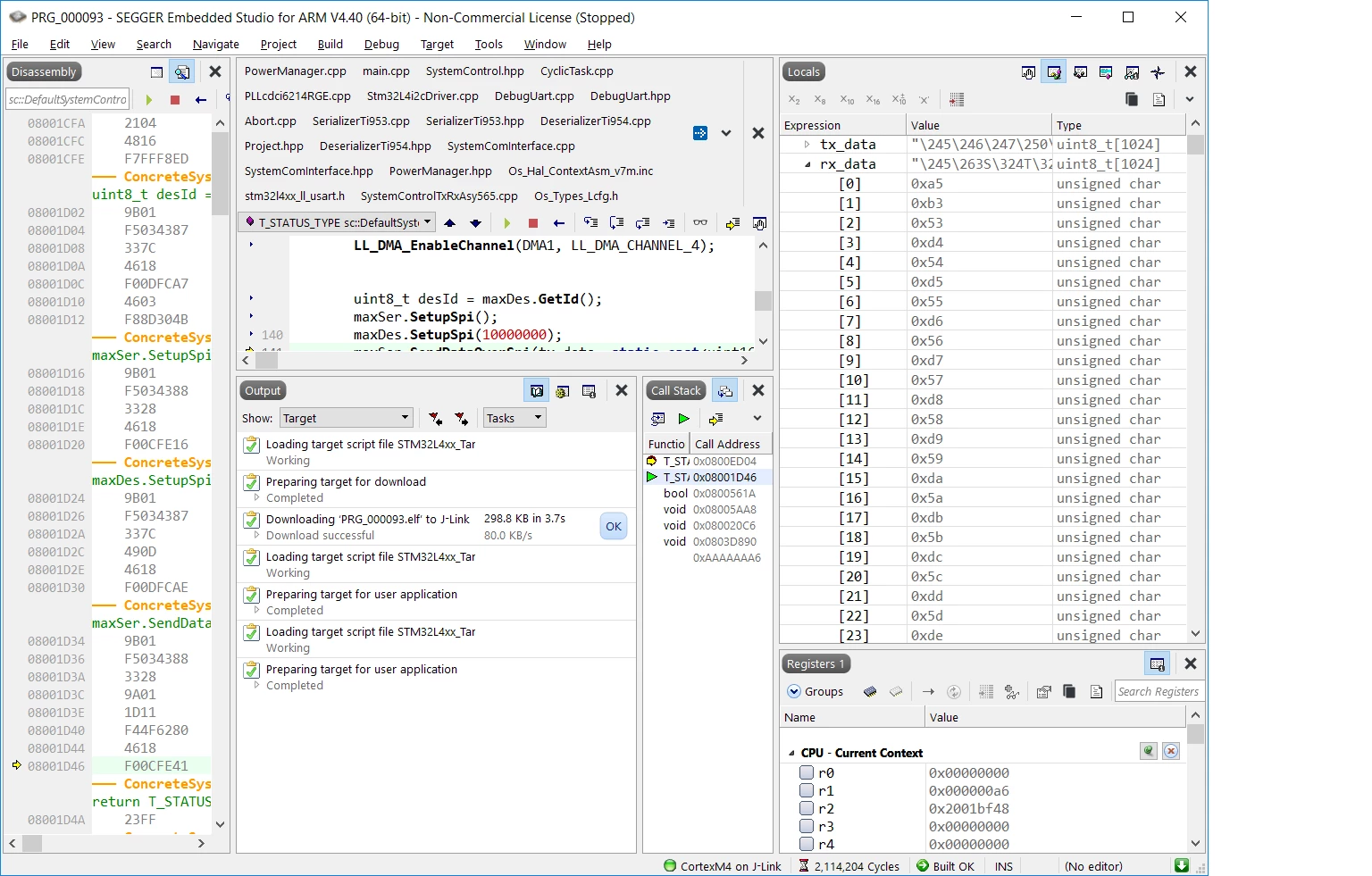Open the Groups dropdown in Registers

coord(816,692)
